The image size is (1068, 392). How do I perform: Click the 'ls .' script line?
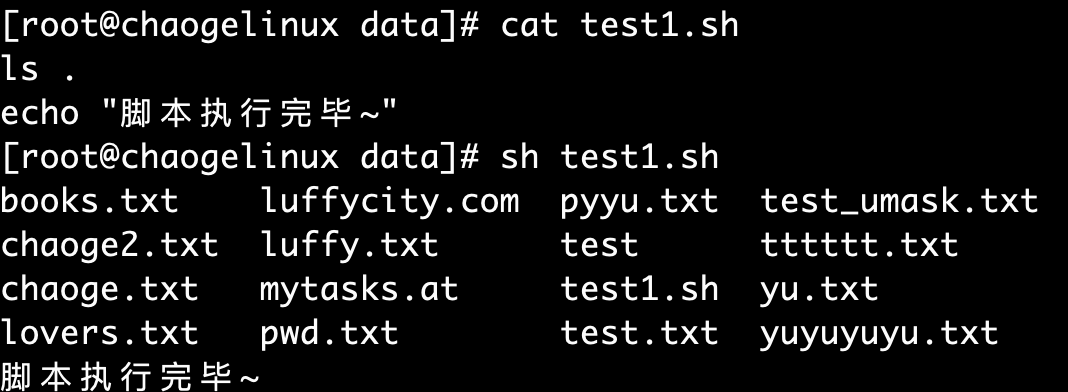38,69
